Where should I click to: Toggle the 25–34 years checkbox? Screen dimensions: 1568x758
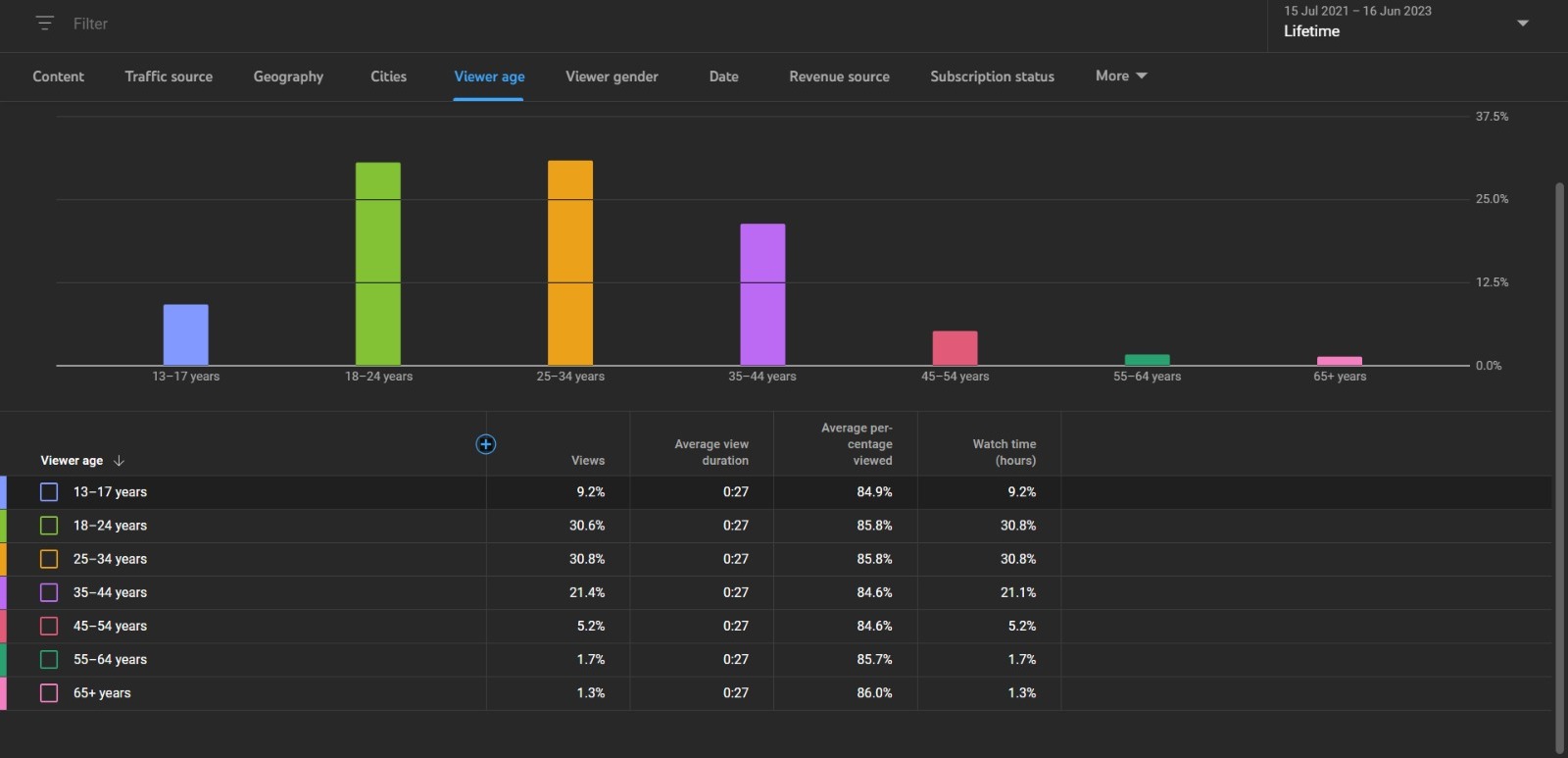pyautogui.click(x=49, y=559)
